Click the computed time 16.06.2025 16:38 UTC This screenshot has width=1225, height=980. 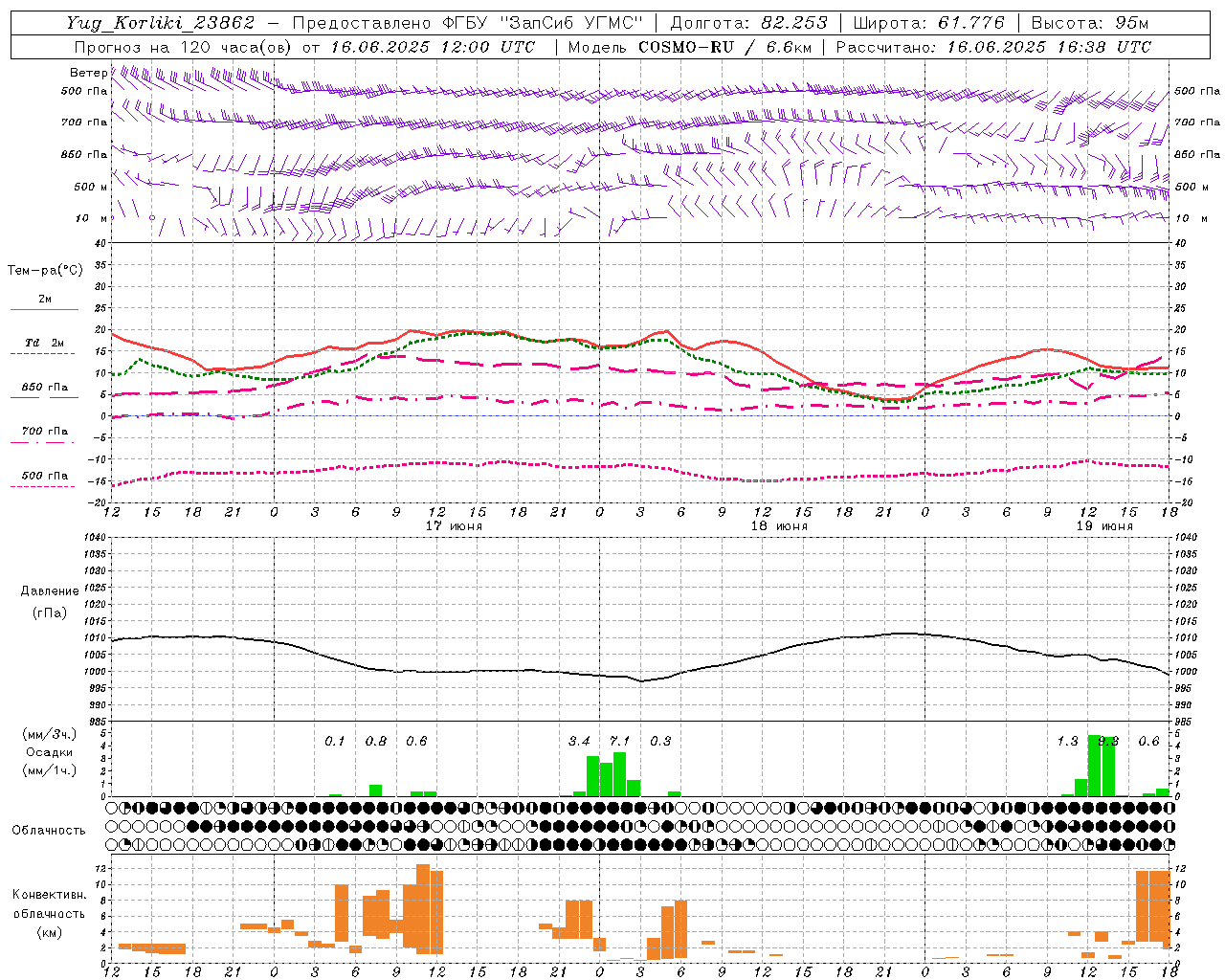click(1049, 47)
